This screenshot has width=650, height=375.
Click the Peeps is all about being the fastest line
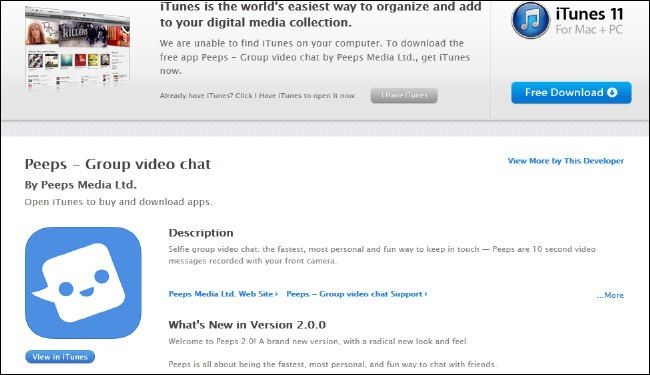tap(332, 364)
